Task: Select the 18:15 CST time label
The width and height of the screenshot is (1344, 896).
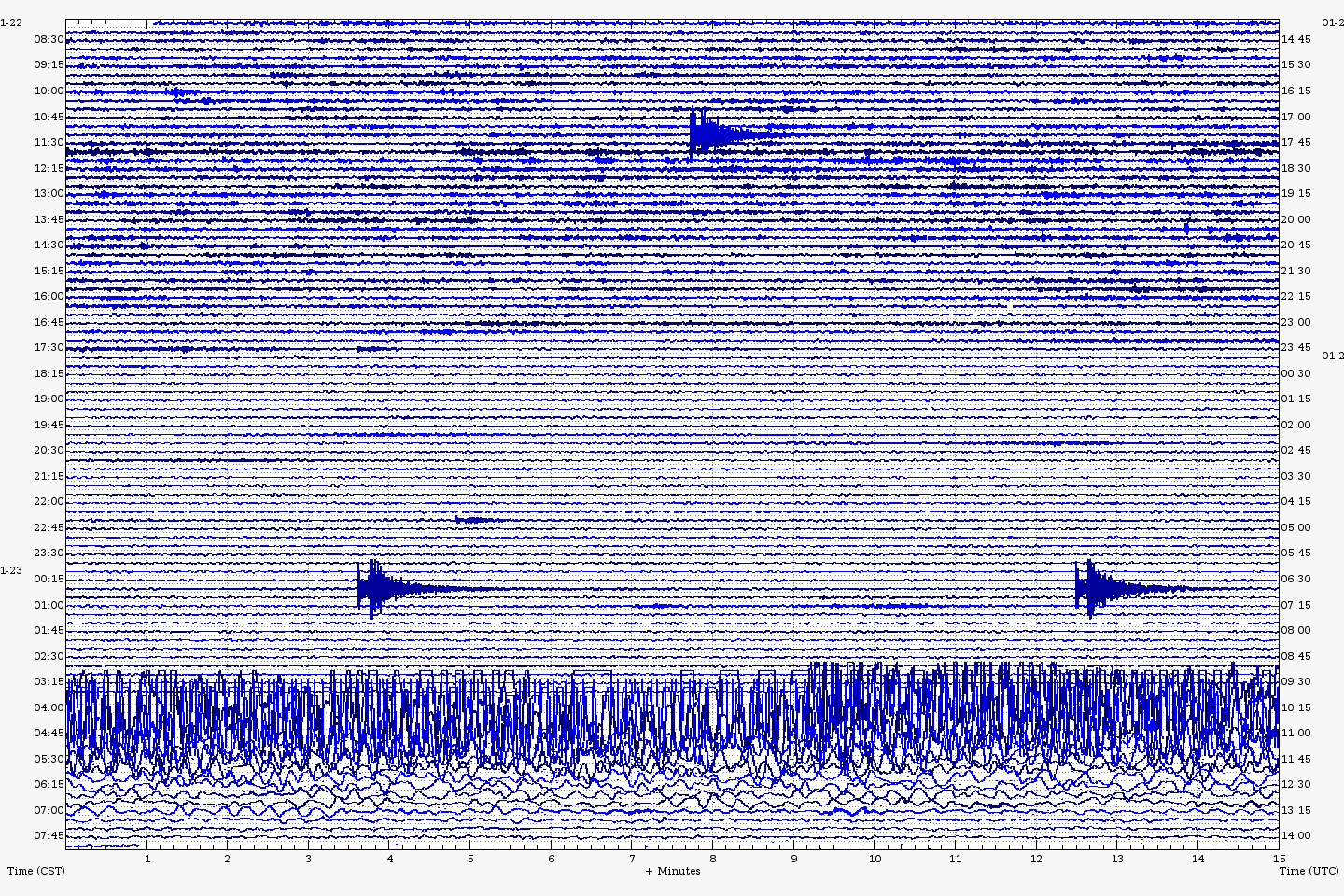Action: click(x=49, y=373)
